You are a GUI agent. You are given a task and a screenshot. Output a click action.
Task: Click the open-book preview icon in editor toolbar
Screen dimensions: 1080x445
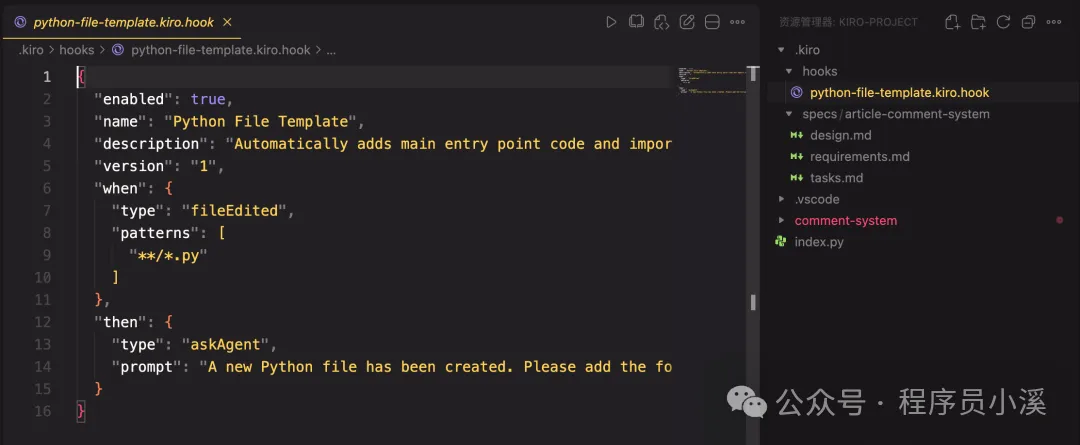[x=636, y=22]
